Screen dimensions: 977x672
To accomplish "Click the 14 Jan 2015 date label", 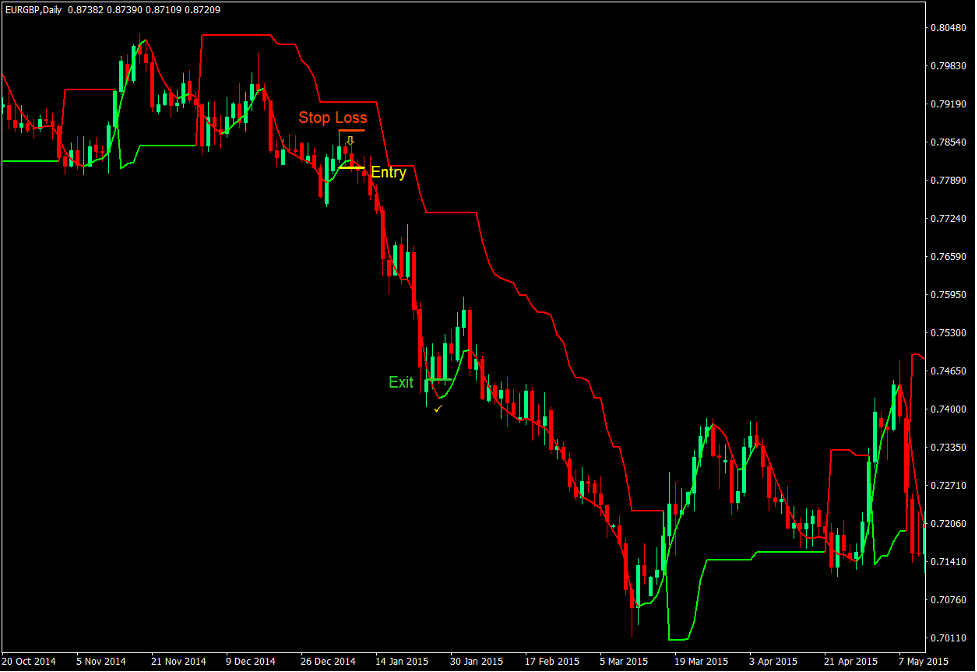I will tap(403, 661).
